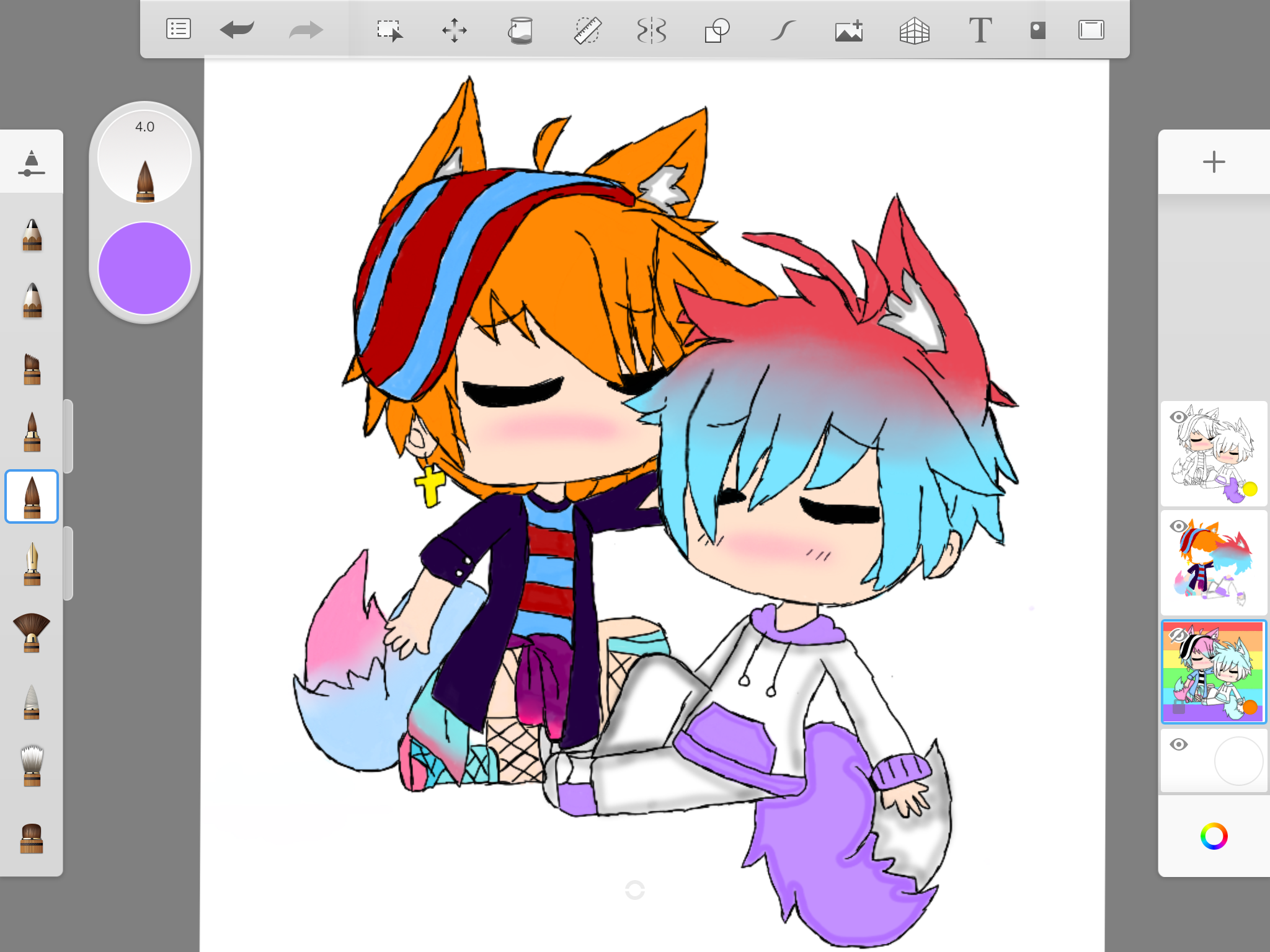Tap the canvas rotation indicator at bottom

click(x=635, y=890)
